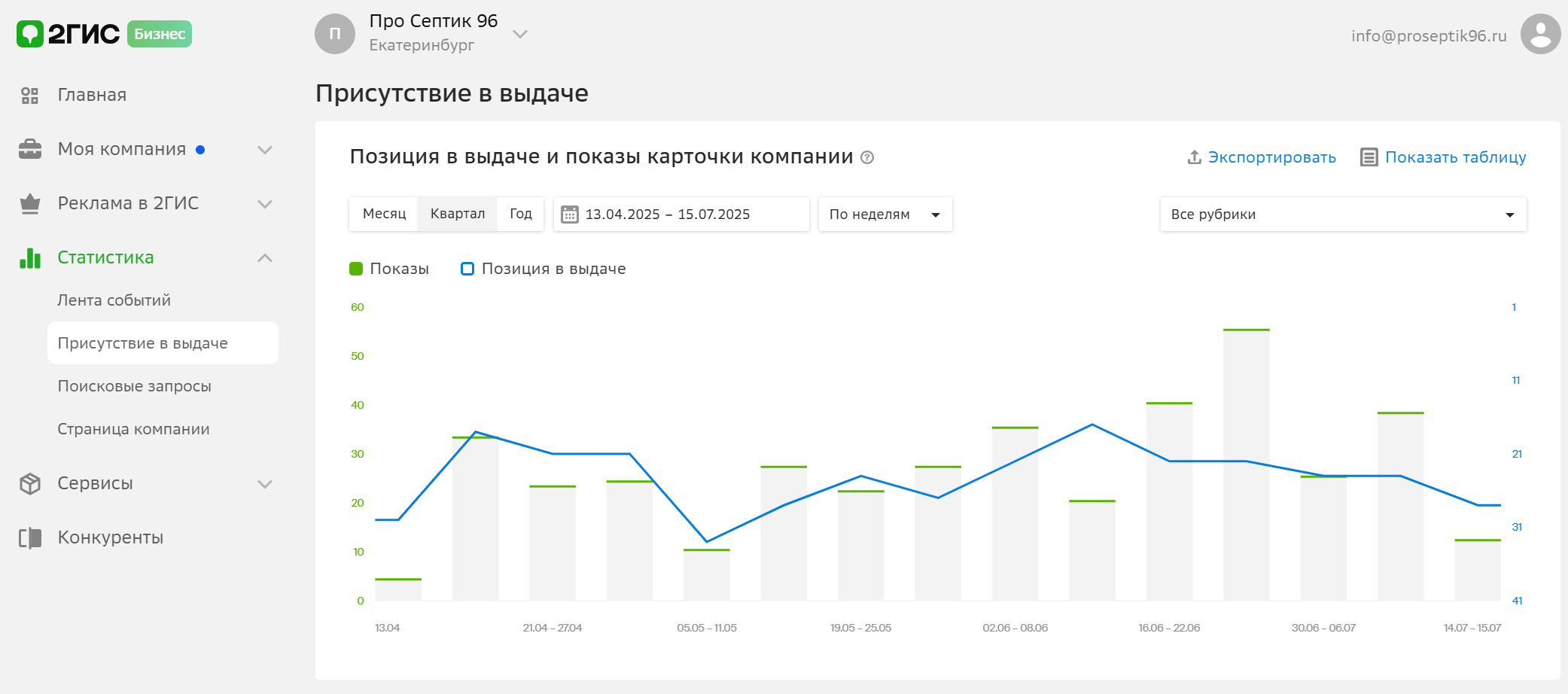Click the Главная dashboard grid icon

pos(29,96)
